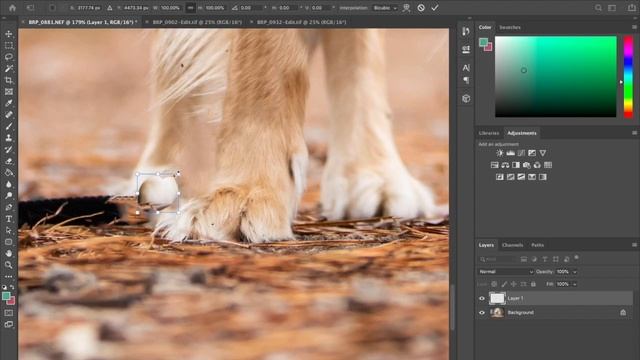Switch to BRP_0912-Edit document tab
The image size is (640, 360).
302,22
